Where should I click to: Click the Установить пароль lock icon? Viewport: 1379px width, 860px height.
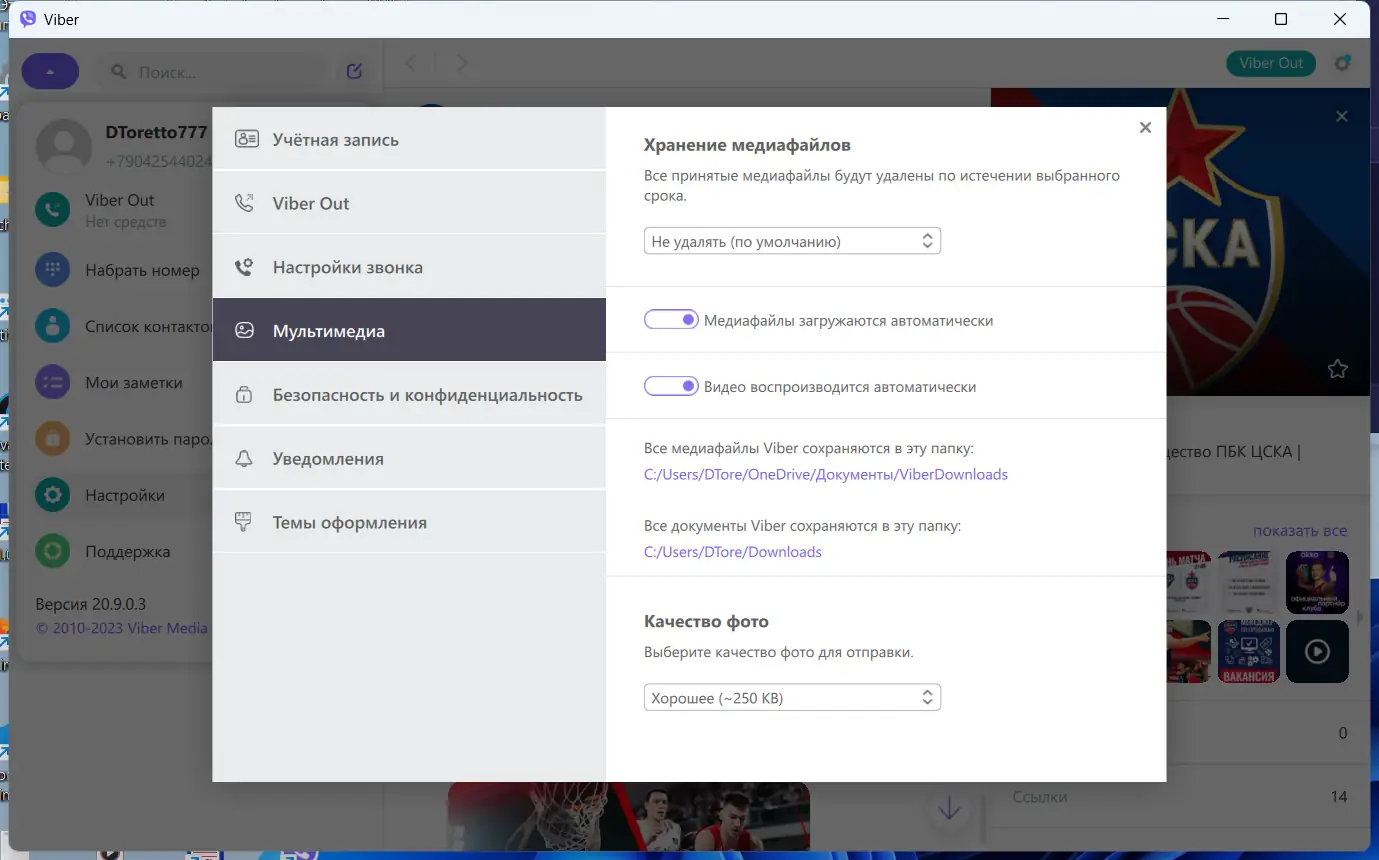(52, 438)
